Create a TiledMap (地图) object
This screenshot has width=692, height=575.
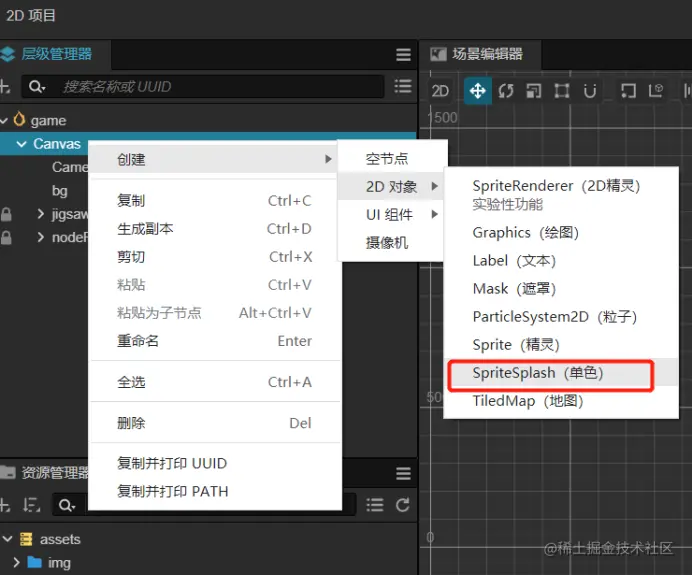pos(561,401)
